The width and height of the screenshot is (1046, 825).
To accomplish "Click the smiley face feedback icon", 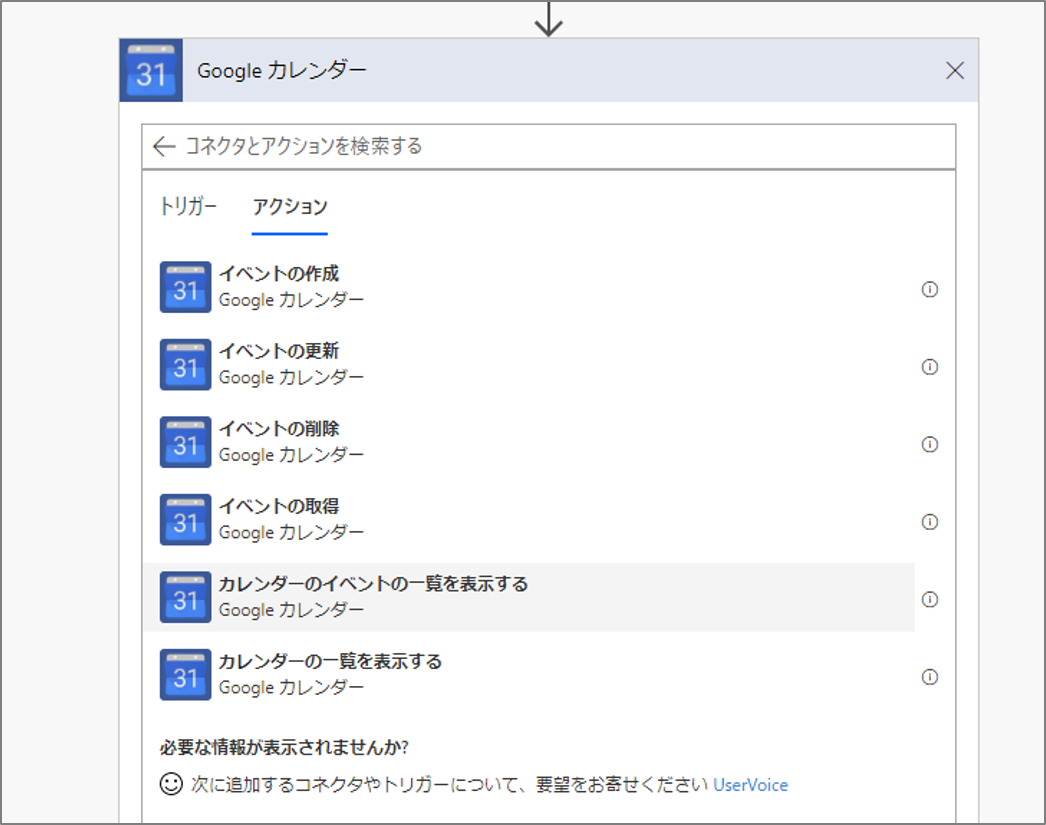I will tap(171, 784).
